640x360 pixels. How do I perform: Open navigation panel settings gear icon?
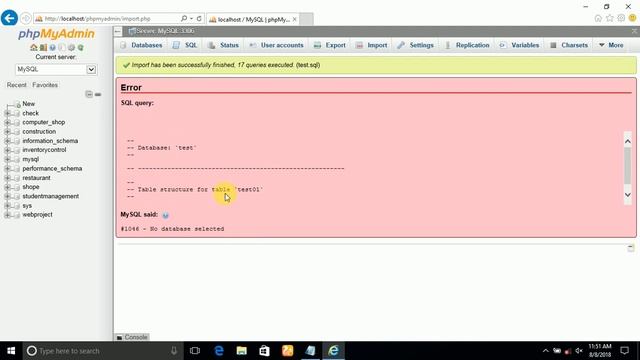tap(71, 48)
